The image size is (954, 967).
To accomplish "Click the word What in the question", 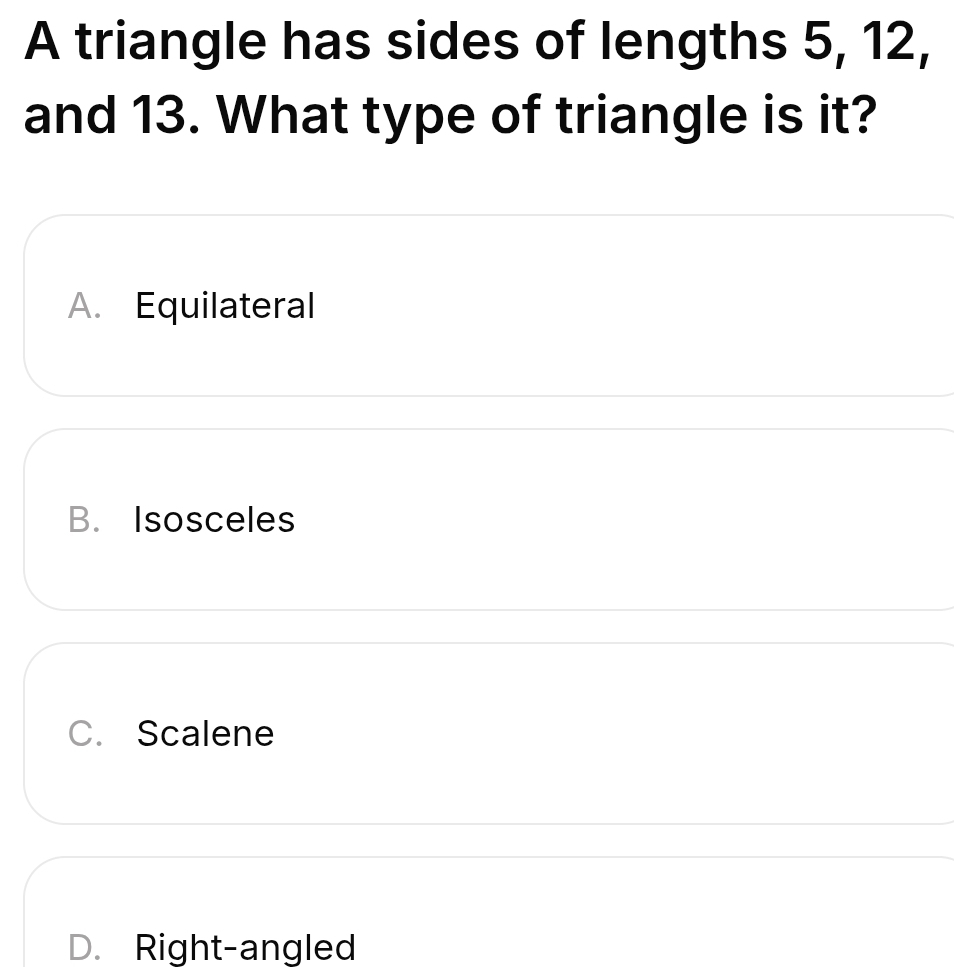I will point(284,115).
